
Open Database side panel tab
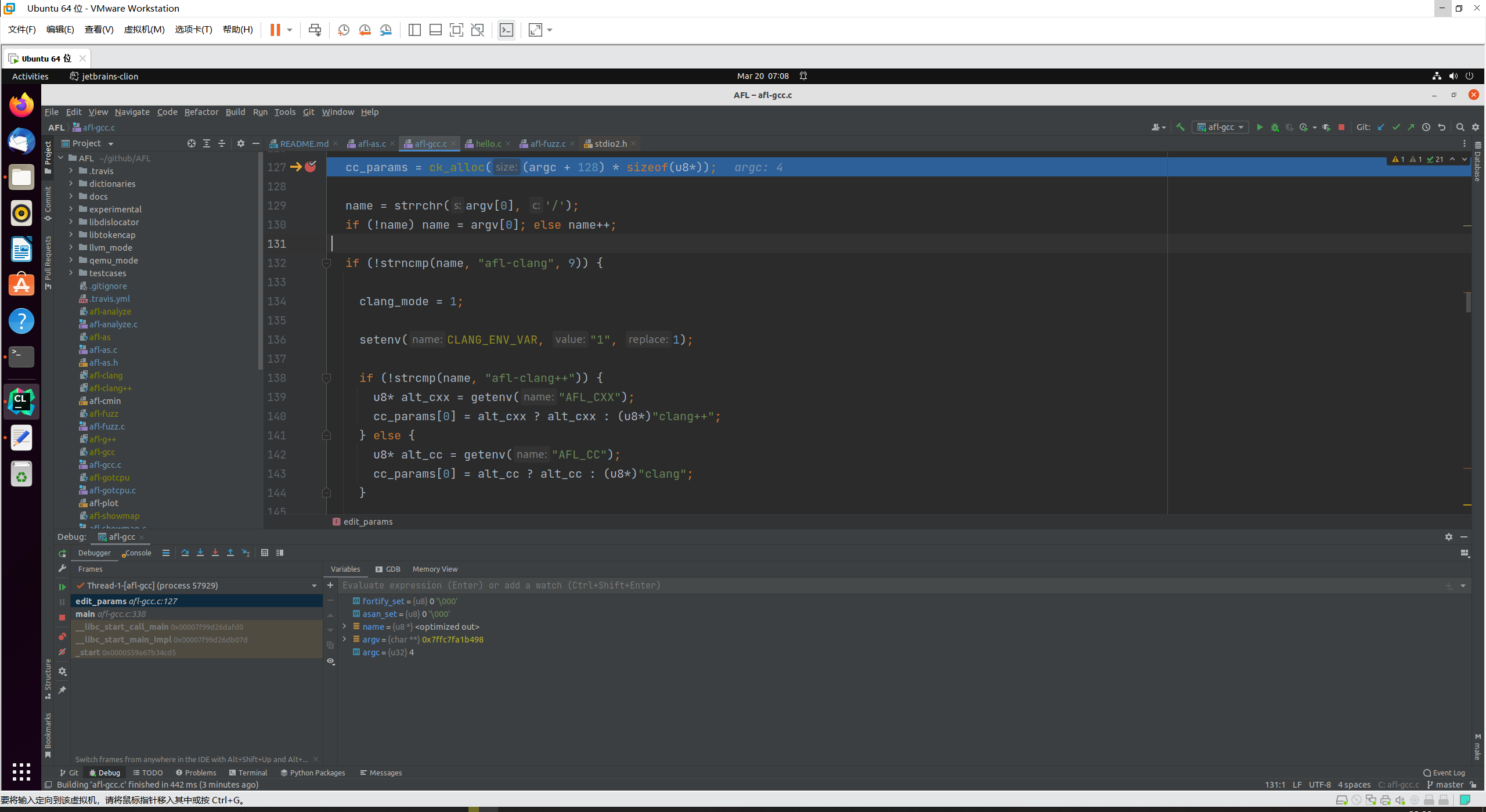1478,161
